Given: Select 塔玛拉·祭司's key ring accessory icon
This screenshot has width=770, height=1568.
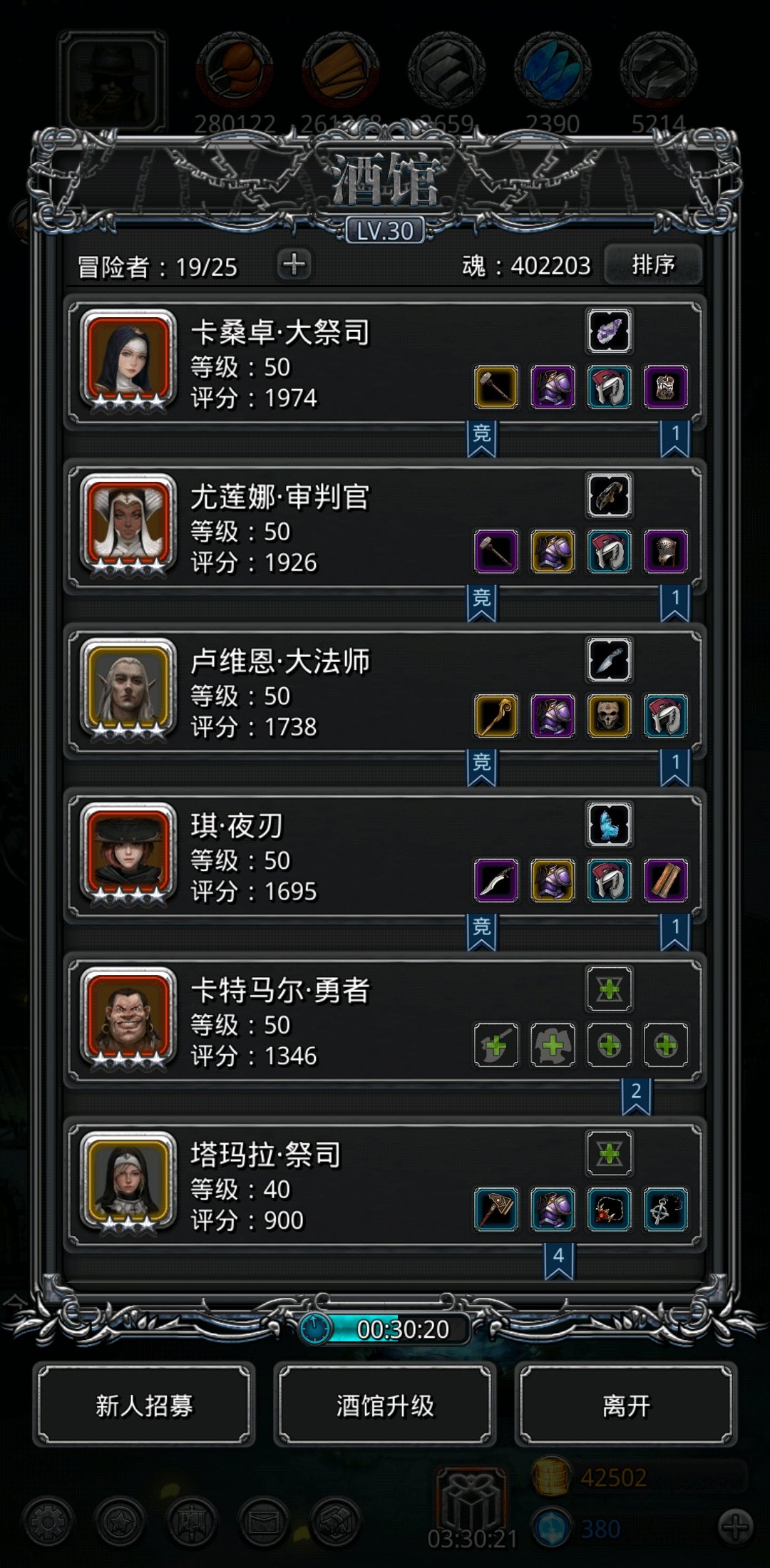Looking at the screenshot, I should click(x=666, y=1209).
